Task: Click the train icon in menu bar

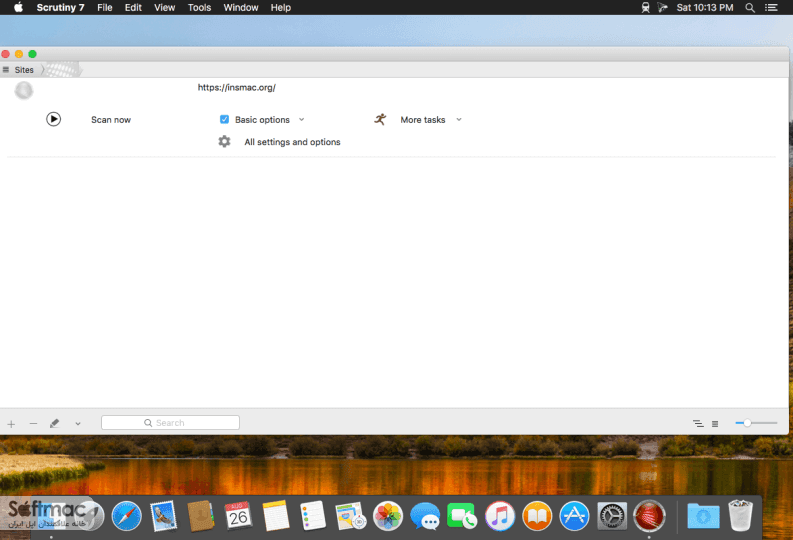Action: (x=645, y=8)
